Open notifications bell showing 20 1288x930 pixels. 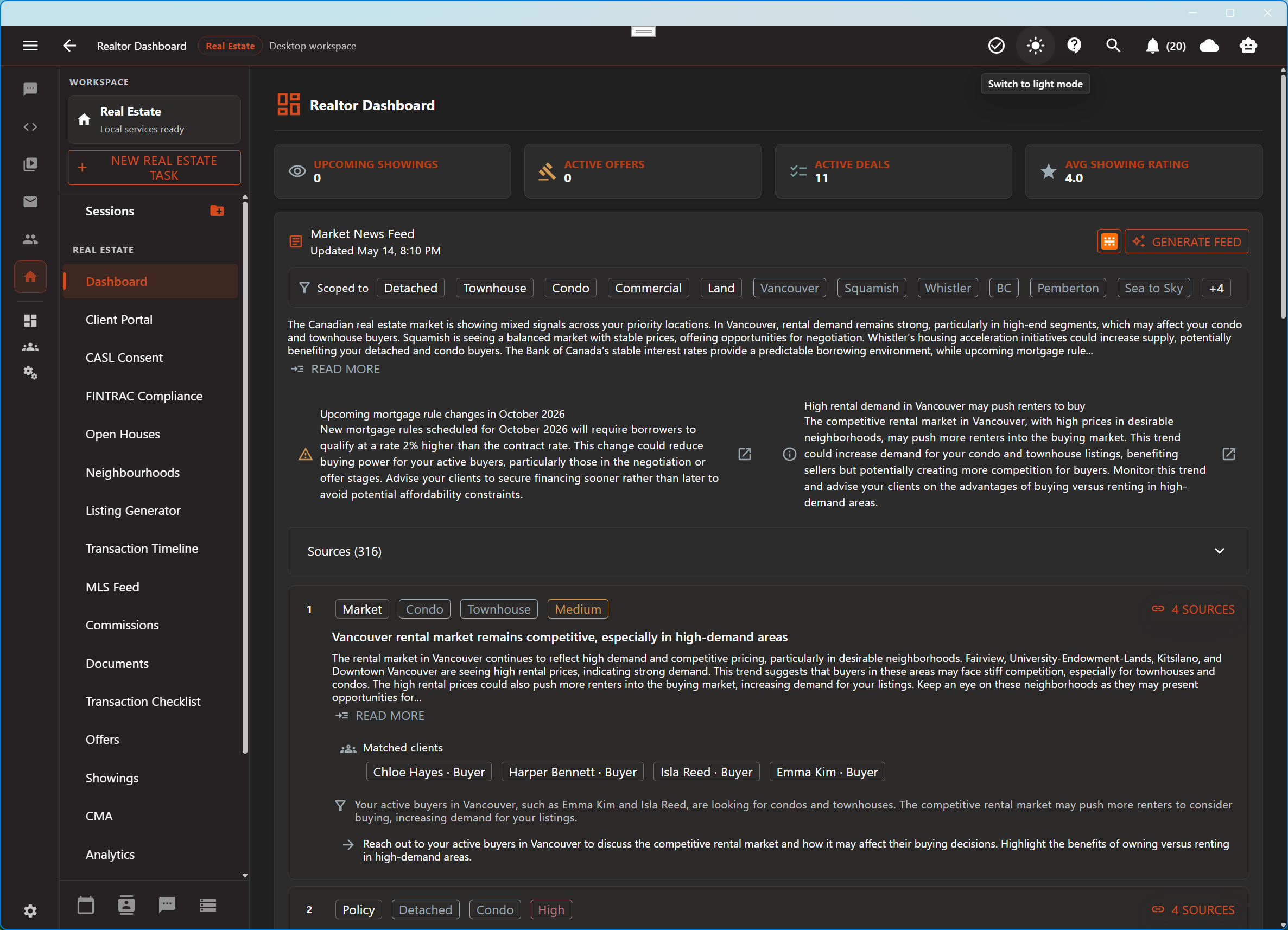(1165, 46)
